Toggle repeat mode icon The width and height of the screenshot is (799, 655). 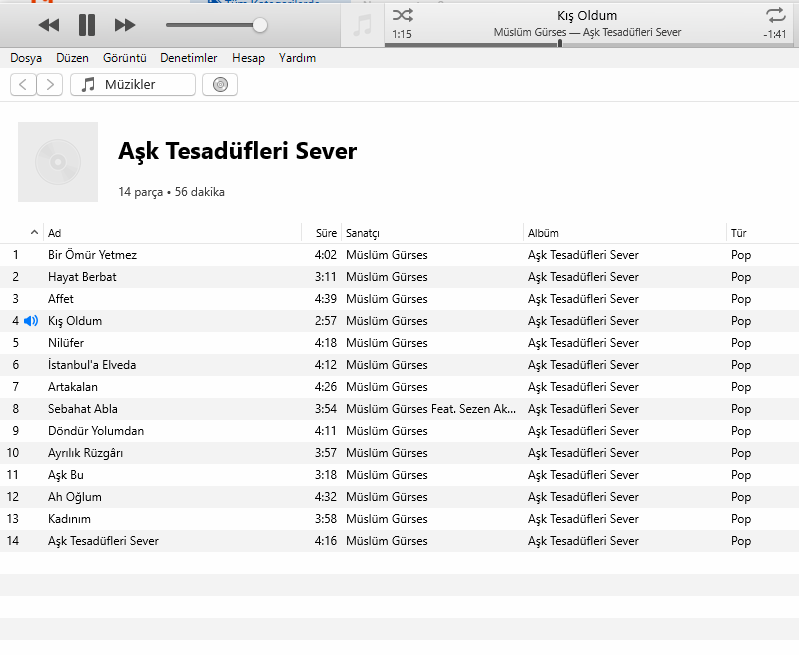[x=776, y=15]
